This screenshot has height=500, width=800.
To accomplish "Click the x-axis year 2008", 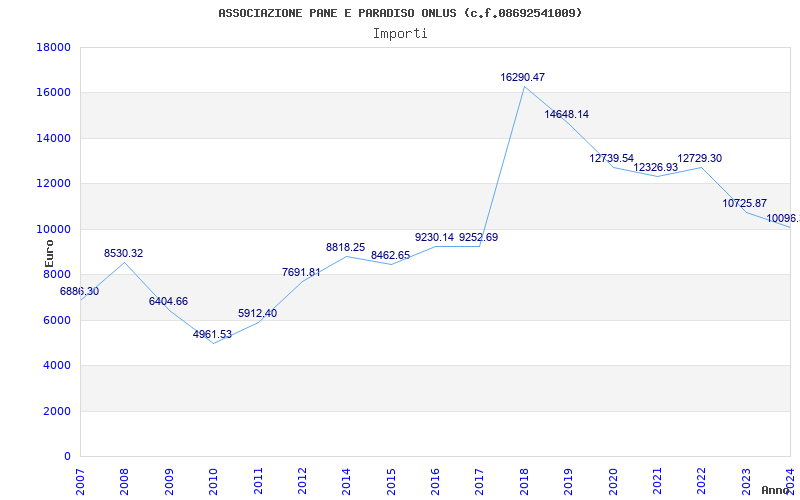I will click(125, 481).
